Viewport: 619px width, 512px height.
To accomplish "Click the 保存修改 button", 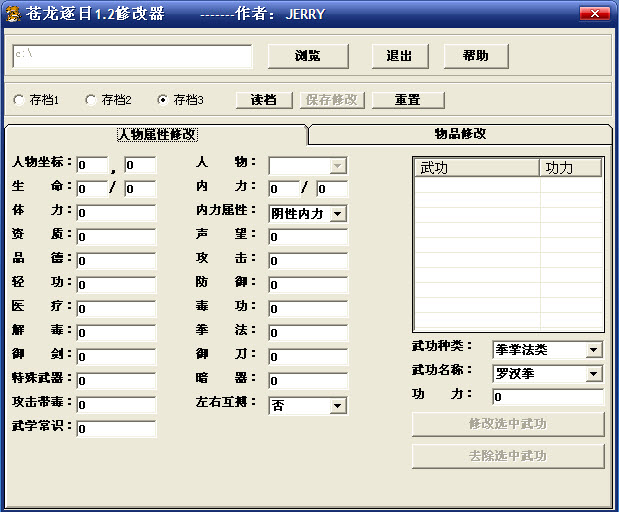I will pos(332,100).
